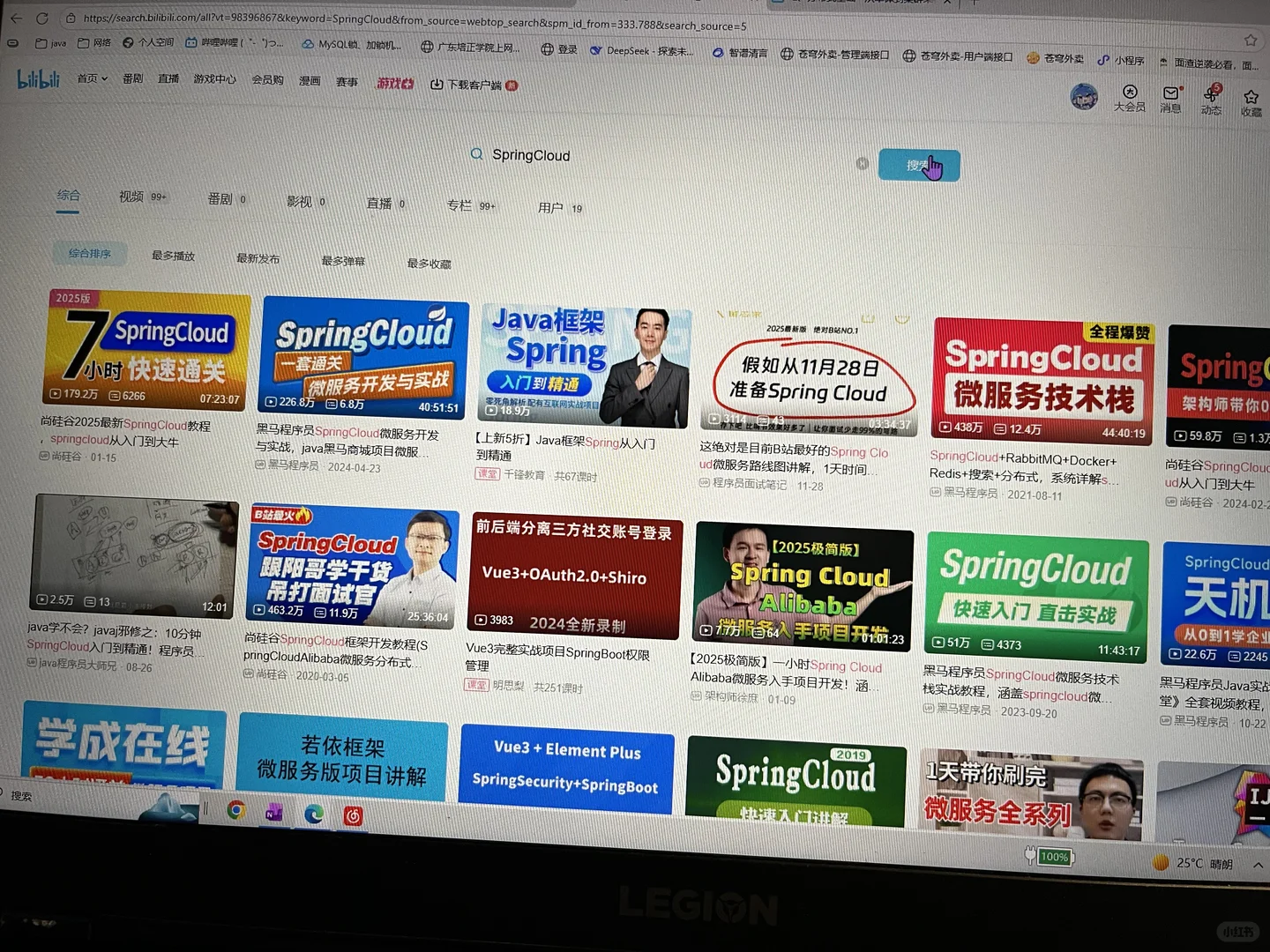The width and height of the screenshot is (1270, 952).
Task: Launch NetEase Cloud Music from the taskbar
Action: [354, 816]
